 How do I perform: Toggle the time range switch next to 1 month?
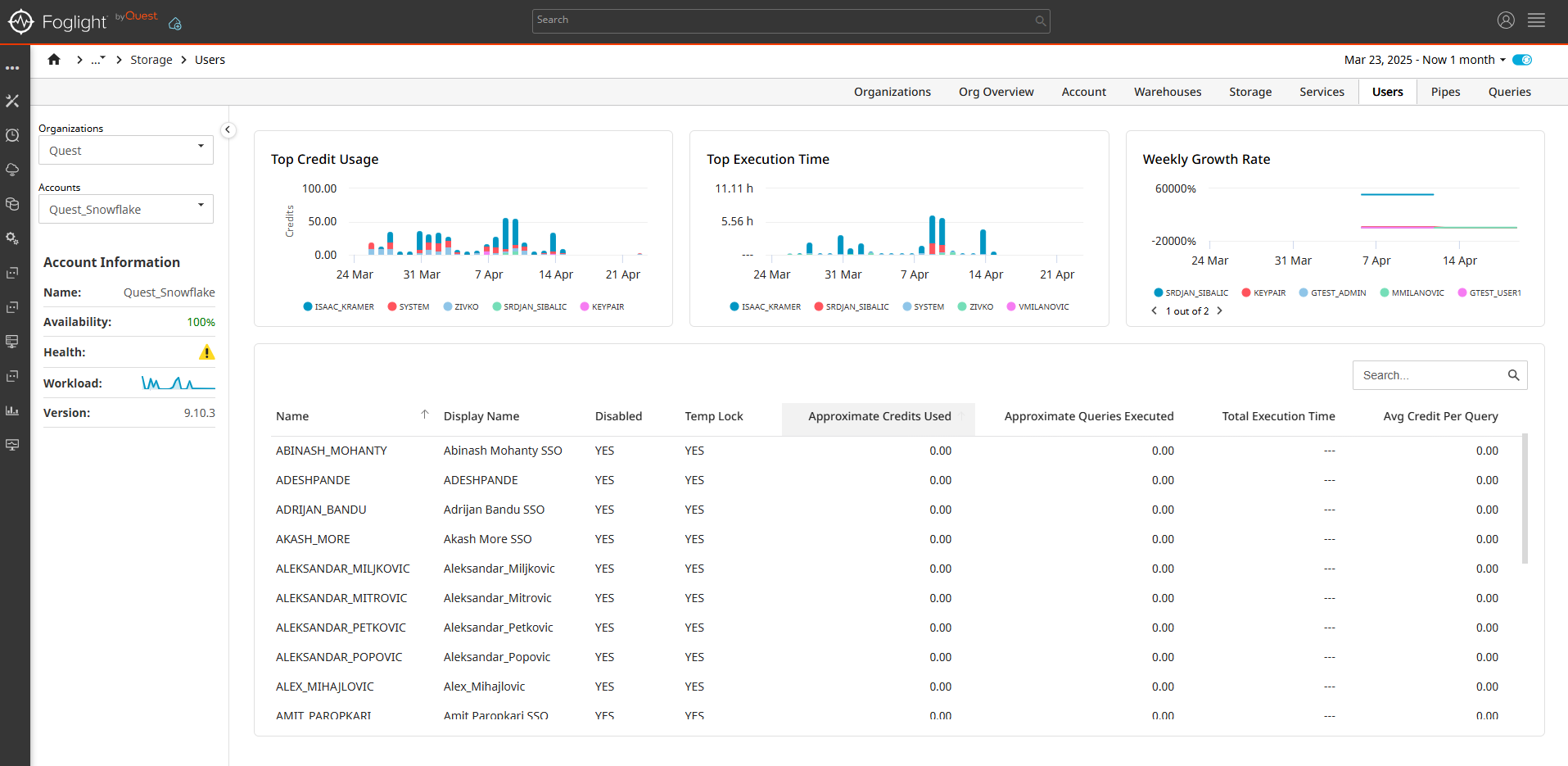click(1522, 60)
